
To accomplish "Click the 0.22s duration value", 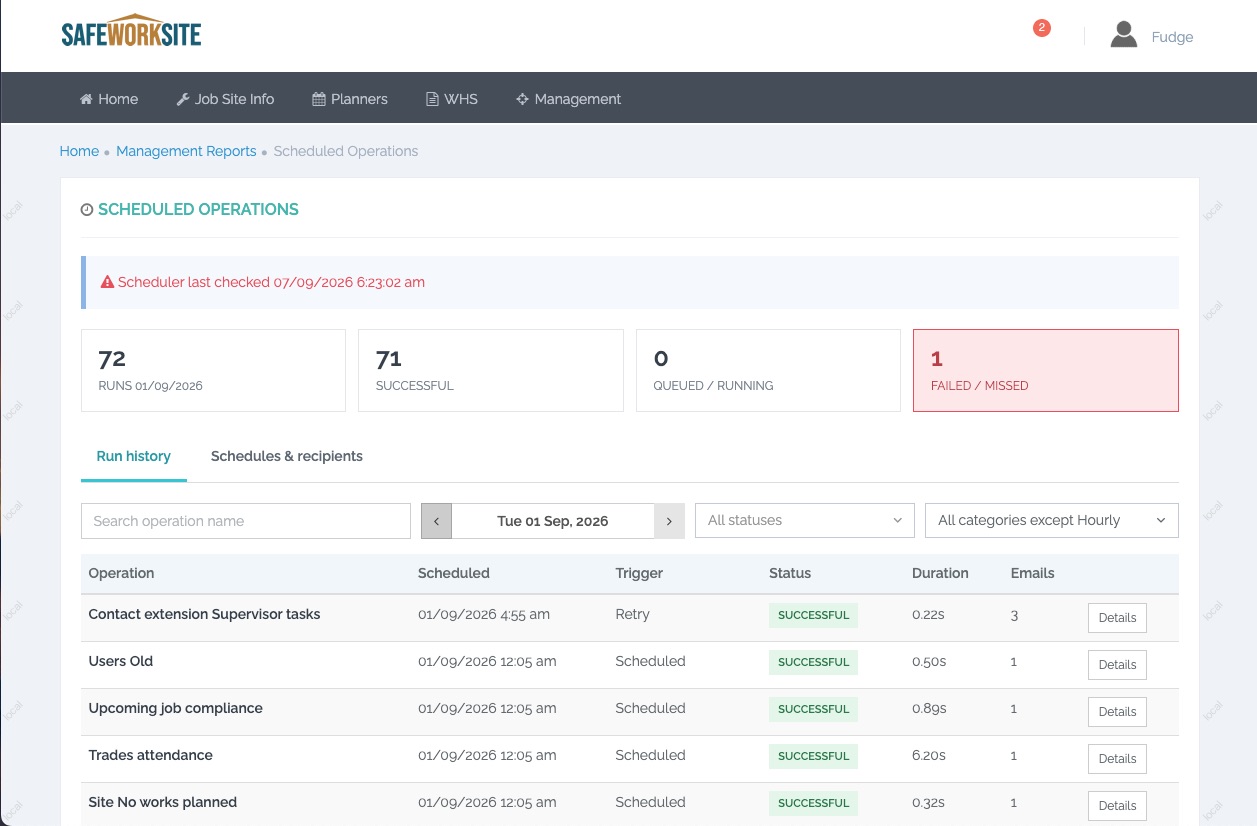I will tap(928, 614).
